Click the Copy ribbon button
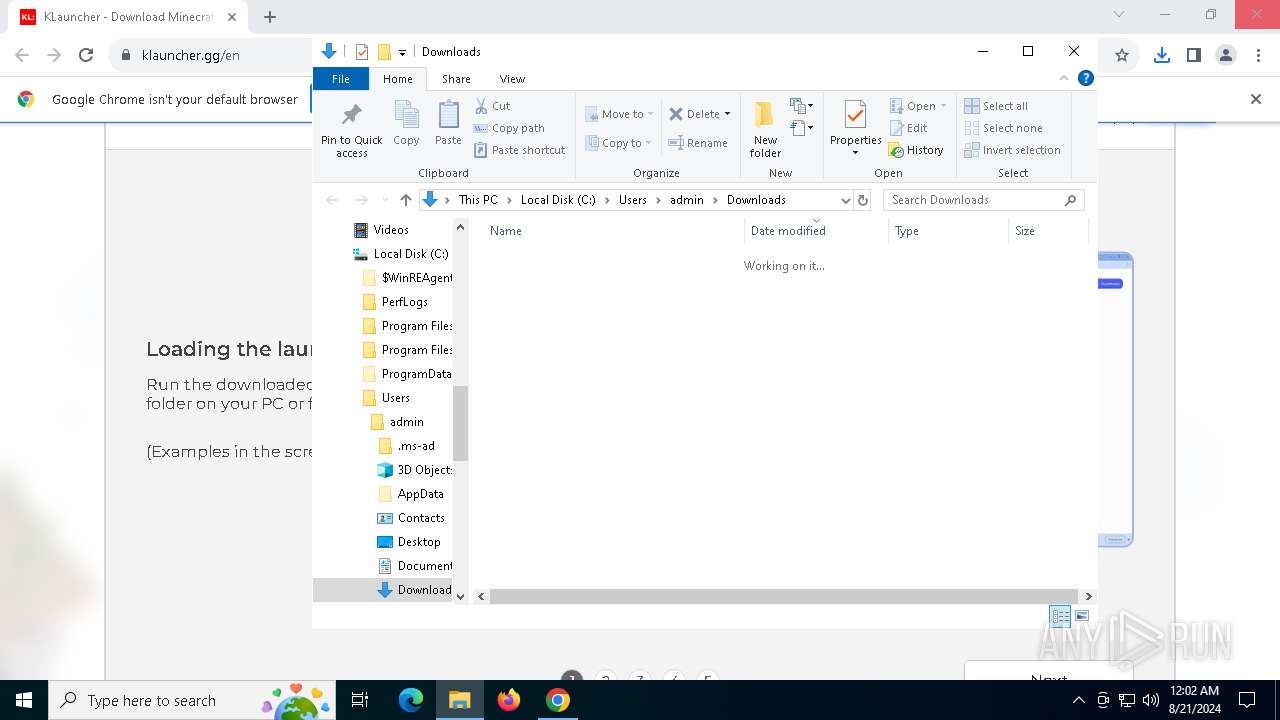The width and height of the screenshot is (1280, 720). (406, 124)
